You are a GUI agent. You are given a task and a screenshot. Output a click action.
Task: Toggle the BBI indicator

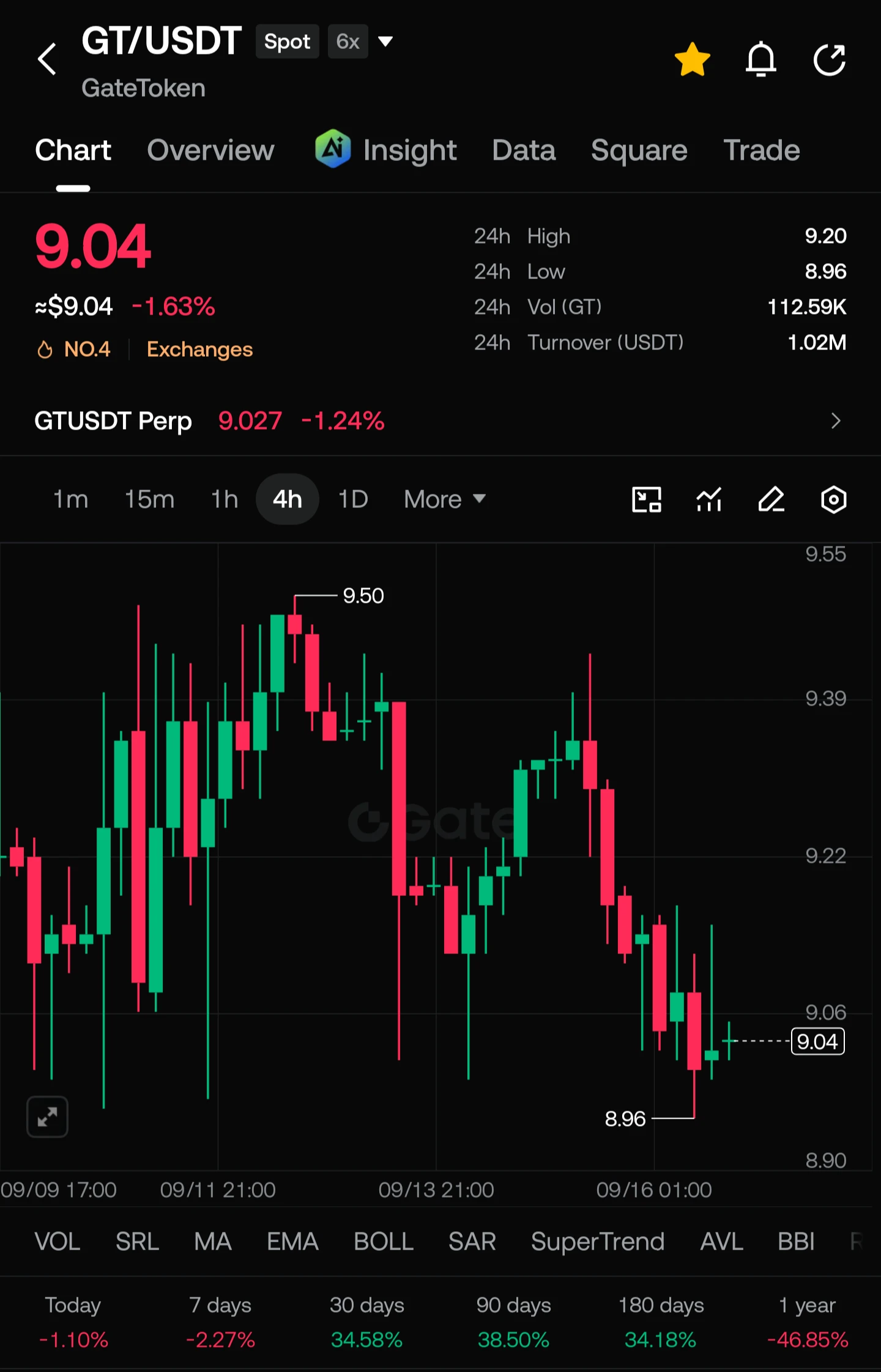point(796,1242)
